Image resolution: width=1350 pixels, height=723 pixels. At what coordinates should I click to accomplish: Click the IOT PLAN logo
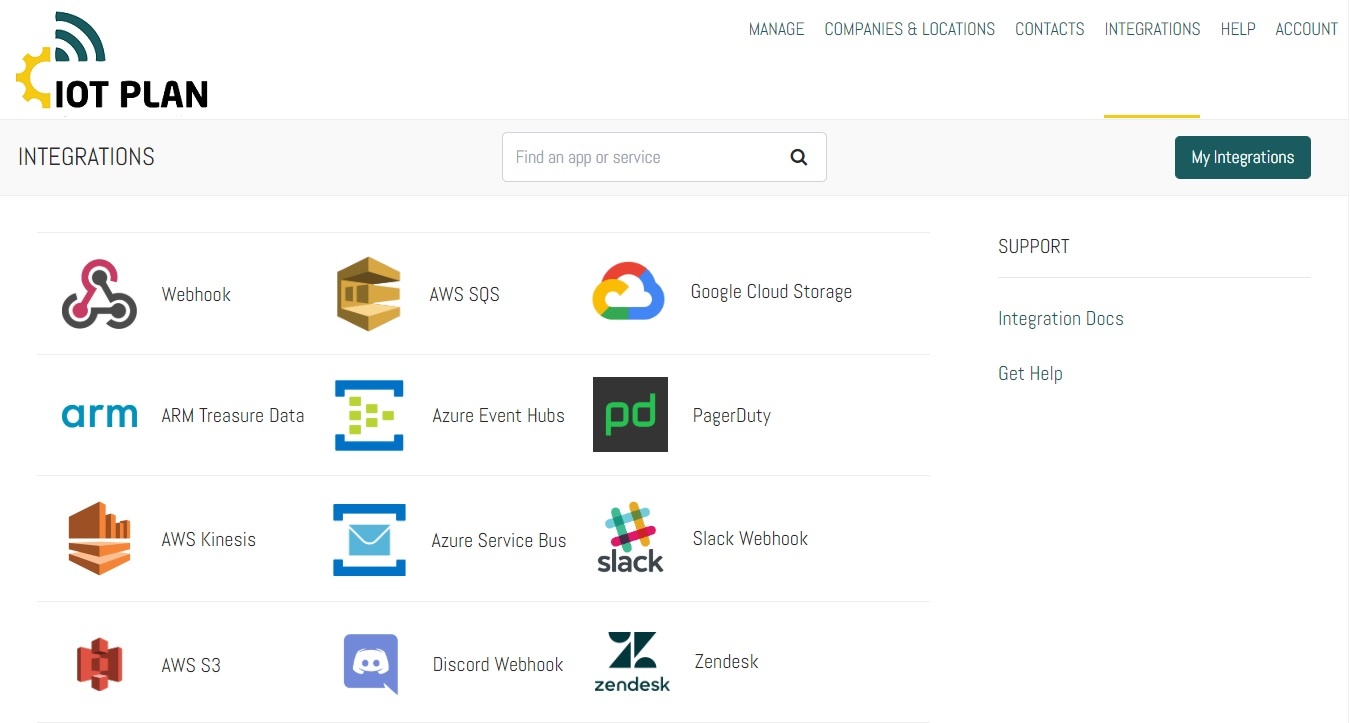pos(112,60)
